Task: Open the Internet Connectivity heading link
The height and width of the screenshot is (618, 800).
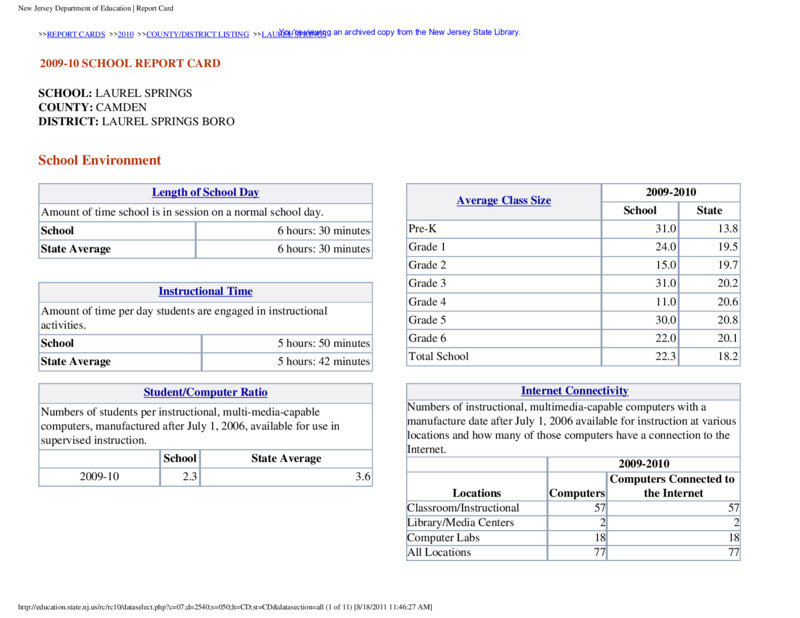Action: (574, 391)
